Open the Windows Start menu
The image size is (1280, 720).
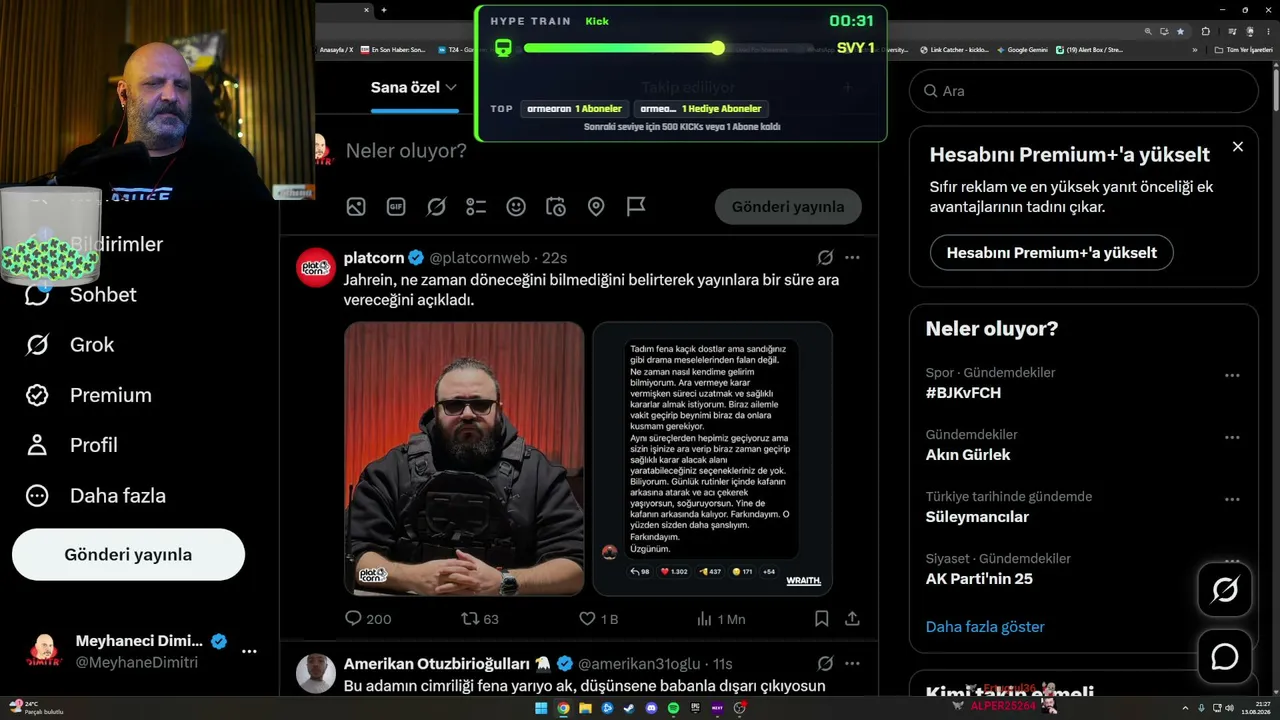(x=541, y=708)
